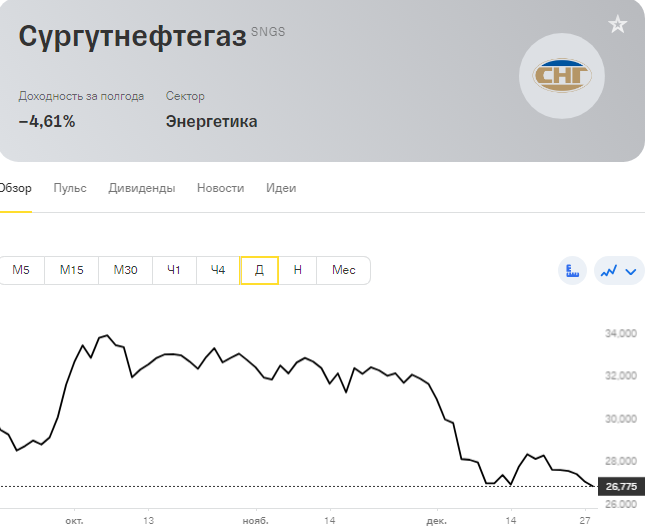Click the Энергетика sector value
This screenshot has width=646, height=530.
pos(211,122)
